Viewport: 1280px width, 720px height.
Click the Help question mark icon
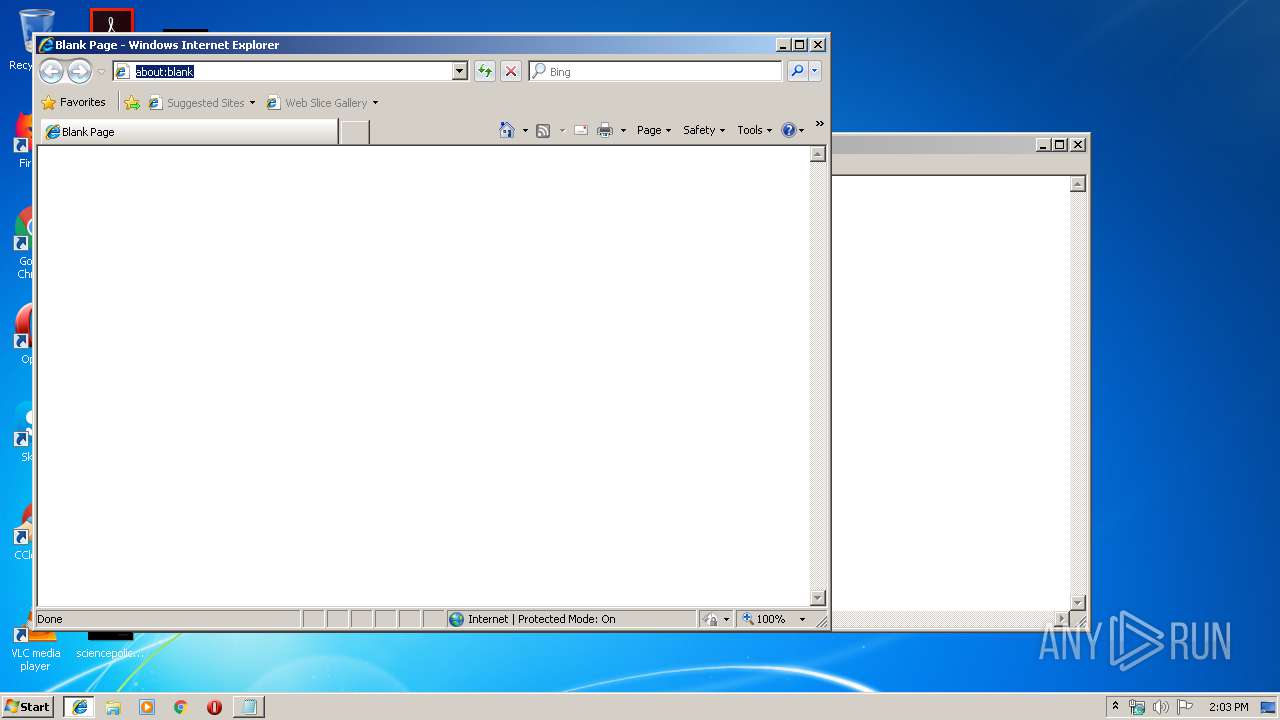point(789,130)
